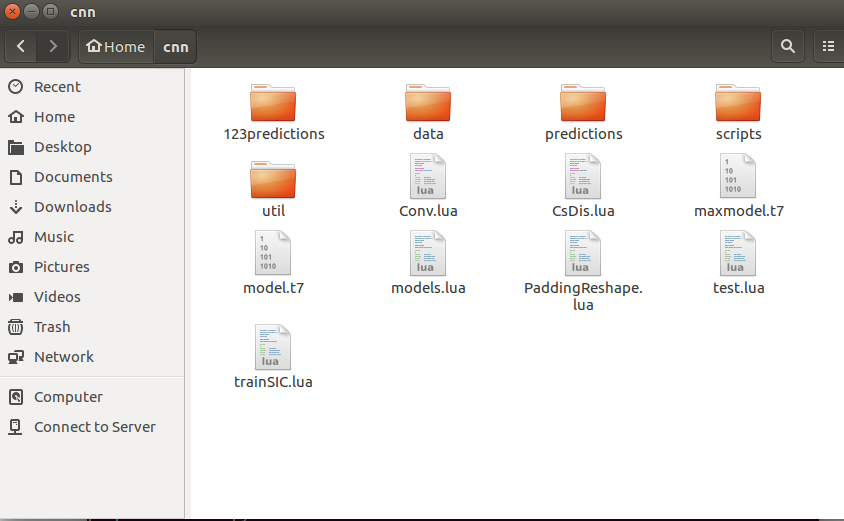The height and width of the screenshot is (521, 844).
Task: Click Connect to Server in sidebar
Action: (x=92, y=427)
